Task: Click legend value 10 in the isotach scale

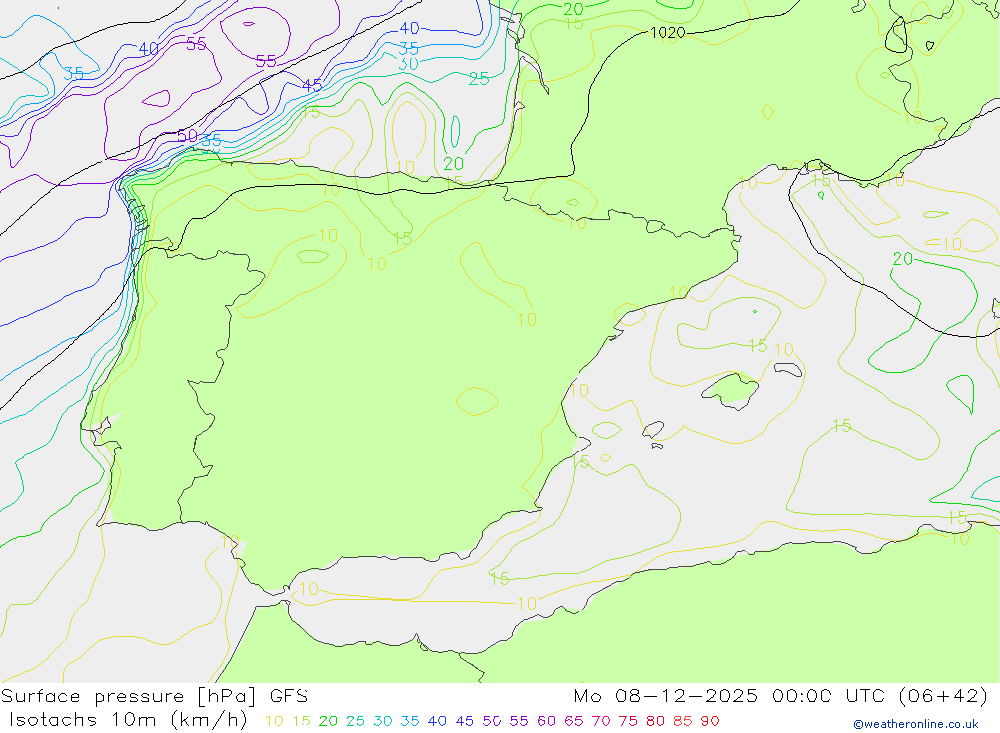Action: click(274, 721)
